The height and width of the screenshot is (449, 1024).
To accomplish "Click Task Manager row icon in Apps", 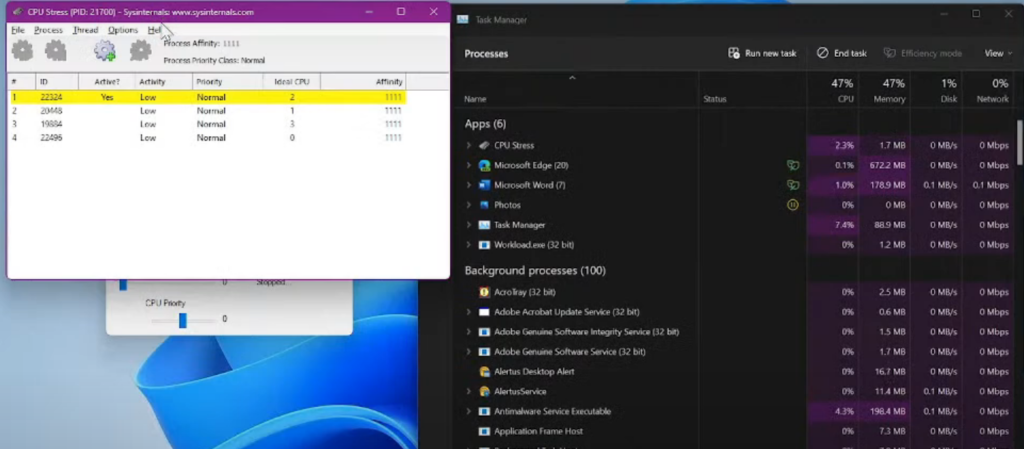I will click(484, 225).
